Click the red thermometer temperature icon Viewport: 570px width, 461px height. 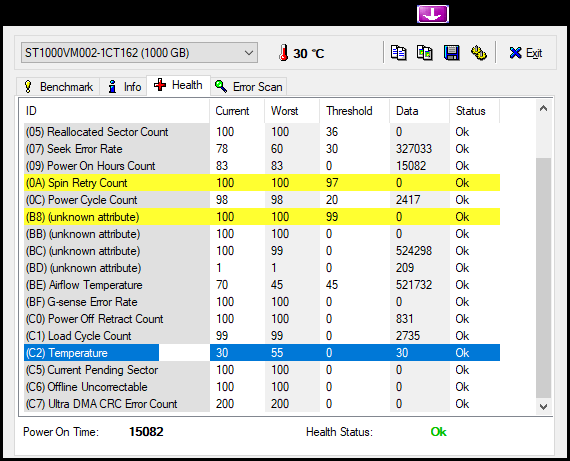pyautogui.click(x=284, y=53)
